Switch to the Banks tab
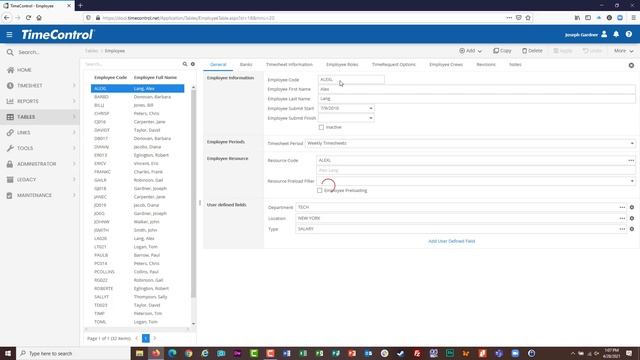The height and width of the screenshot is (360, 640). click(x=246, y=64)
